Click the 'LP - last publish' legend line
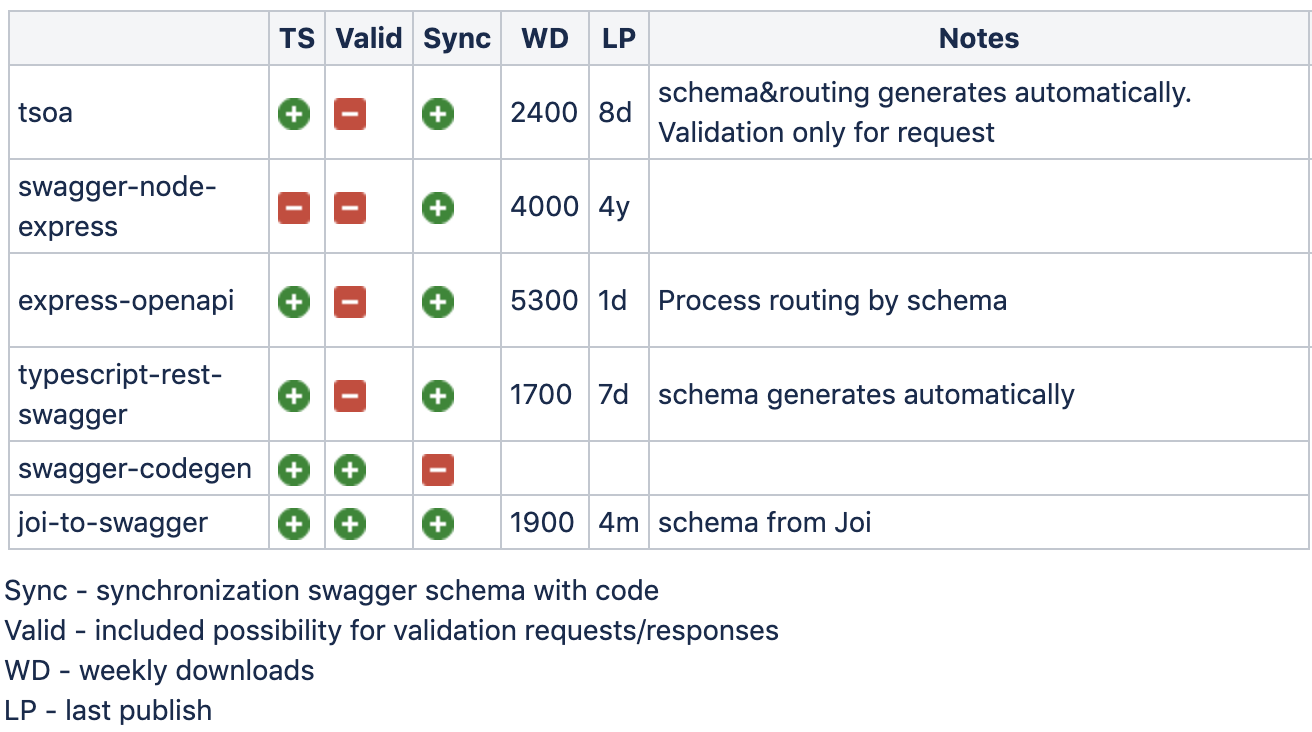Screen dimensions: 1312x732 click(109, 711)
